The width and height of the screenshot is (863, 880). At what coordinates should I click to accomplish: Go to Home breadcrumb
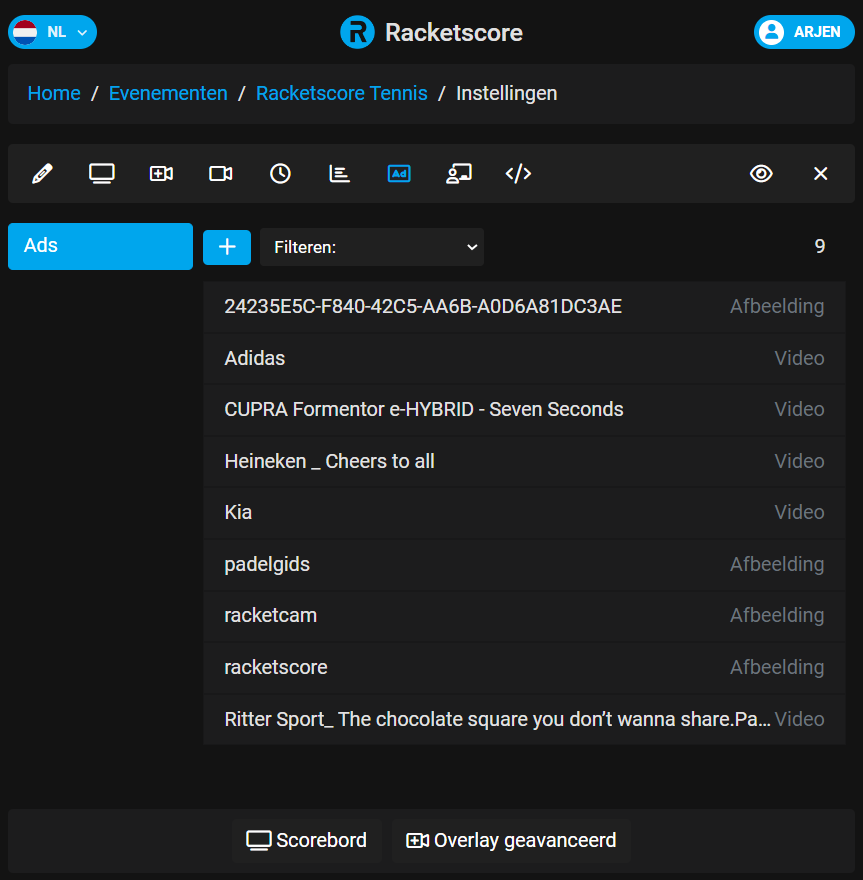[54, 93]
